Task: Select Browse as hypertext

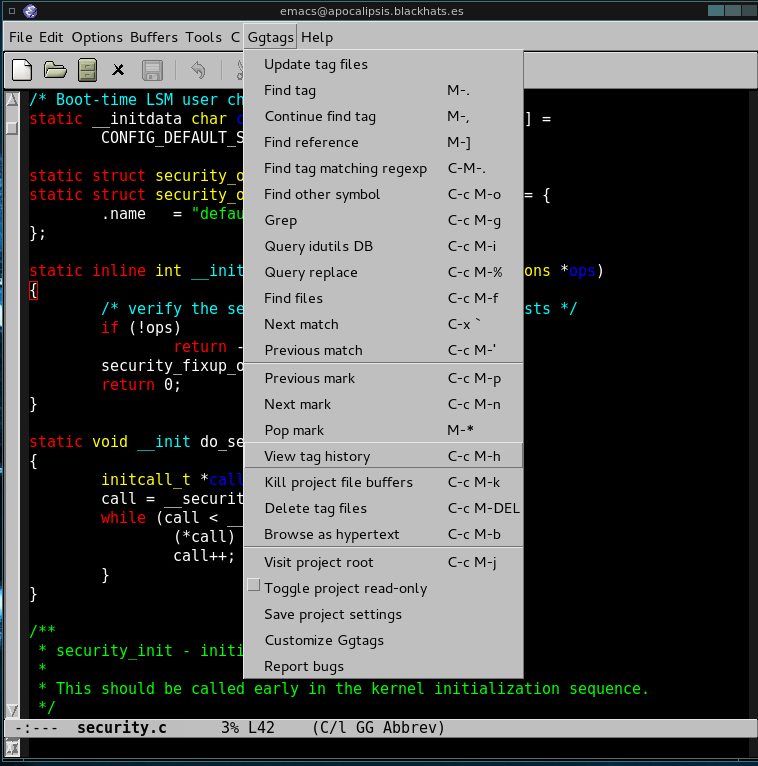Action: click(x=383, y=534)
